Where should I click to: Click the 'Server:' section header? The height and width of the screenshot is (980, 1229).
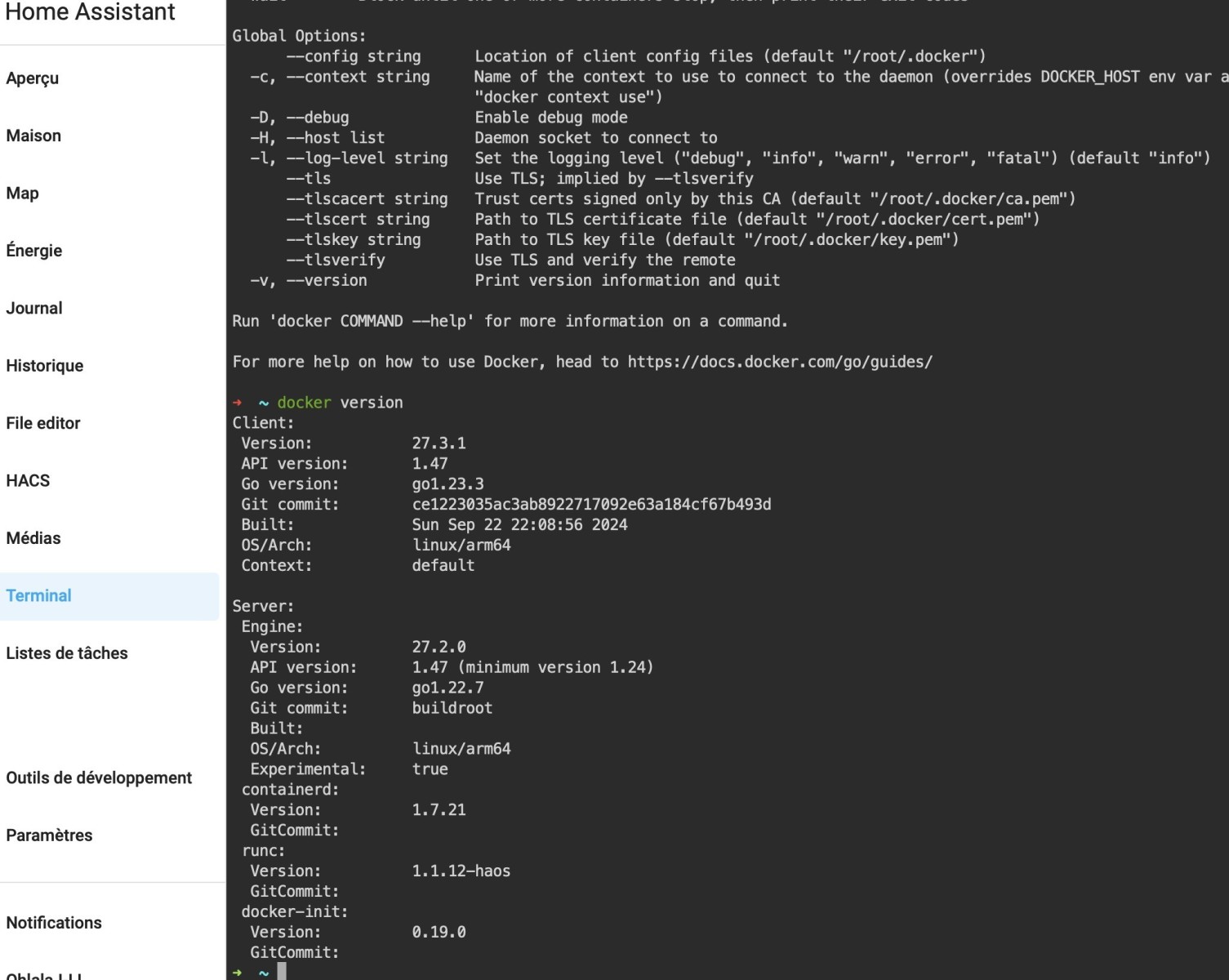(x=263, y=607)
